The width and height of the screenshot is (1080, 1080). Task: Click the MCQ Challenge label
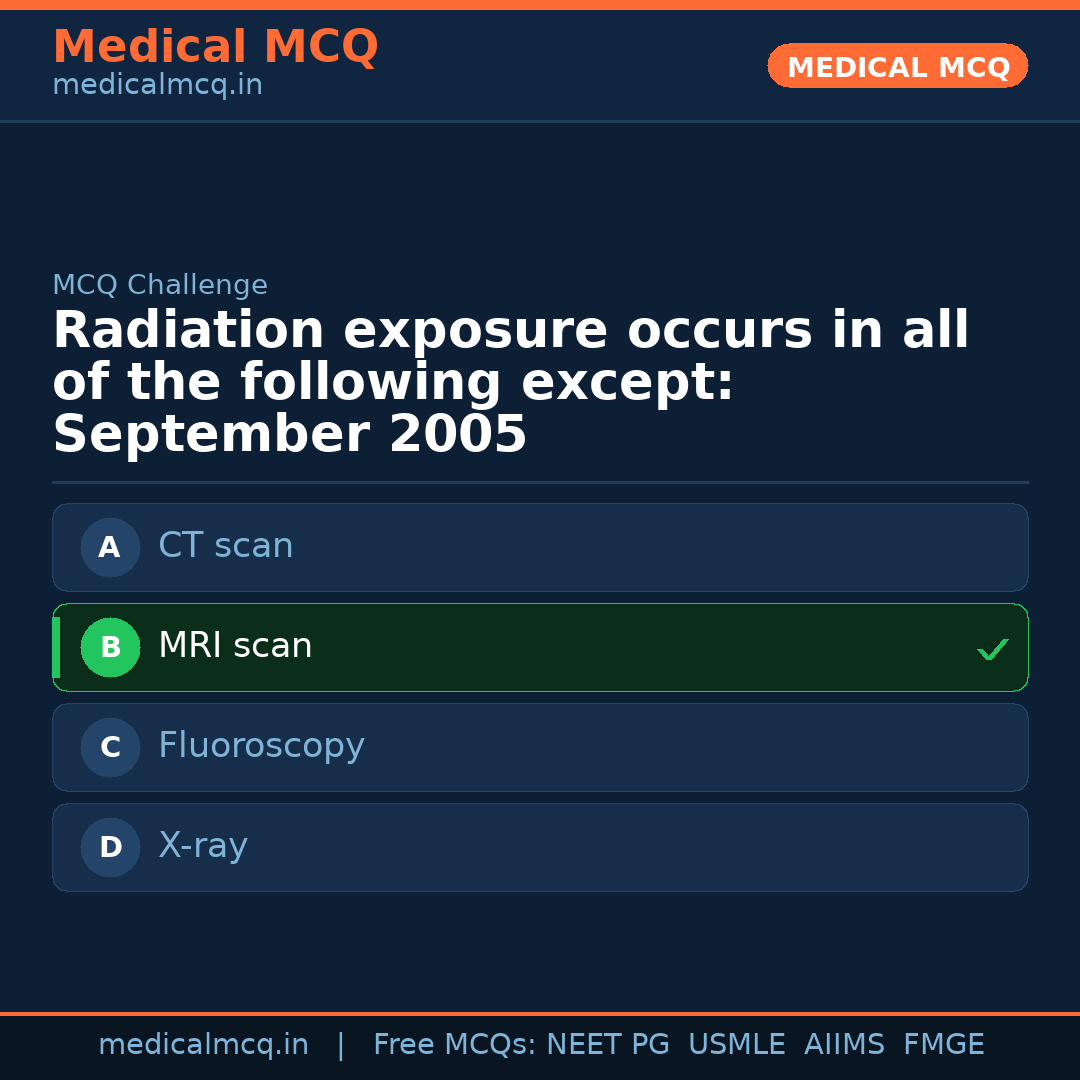tap(160, 285)
